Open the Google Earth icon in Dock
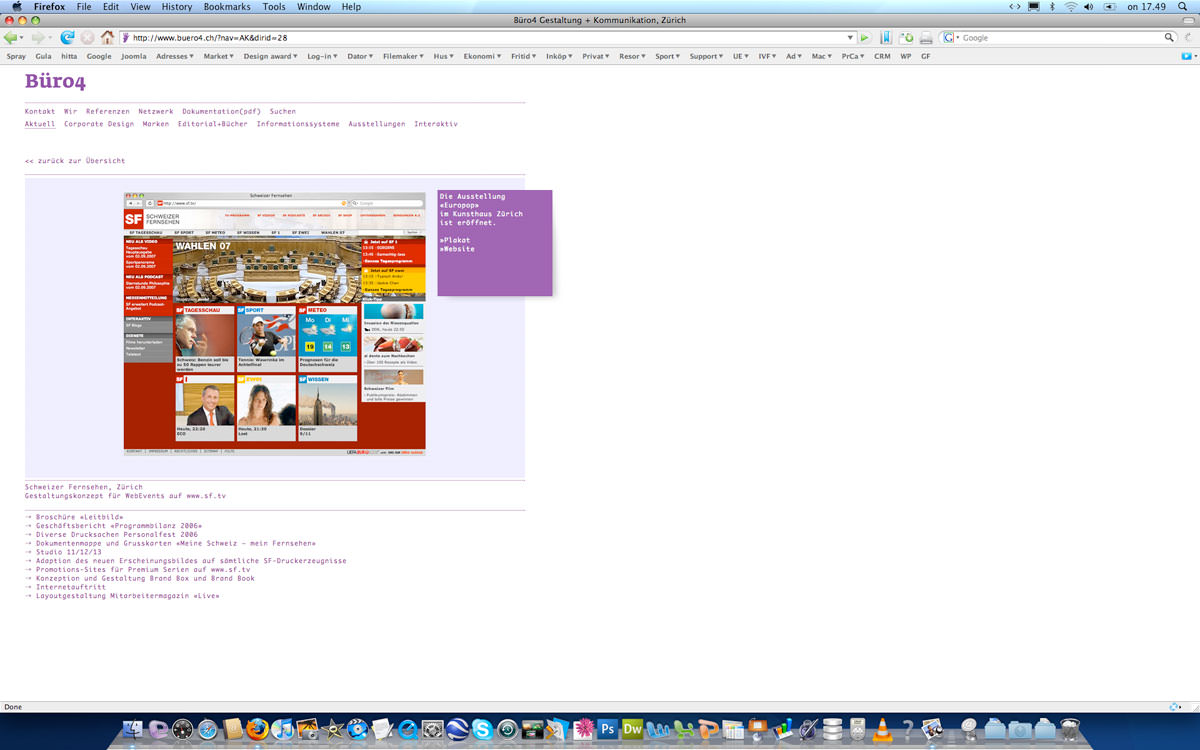The image size is (1200, 750). coord(458,728)
